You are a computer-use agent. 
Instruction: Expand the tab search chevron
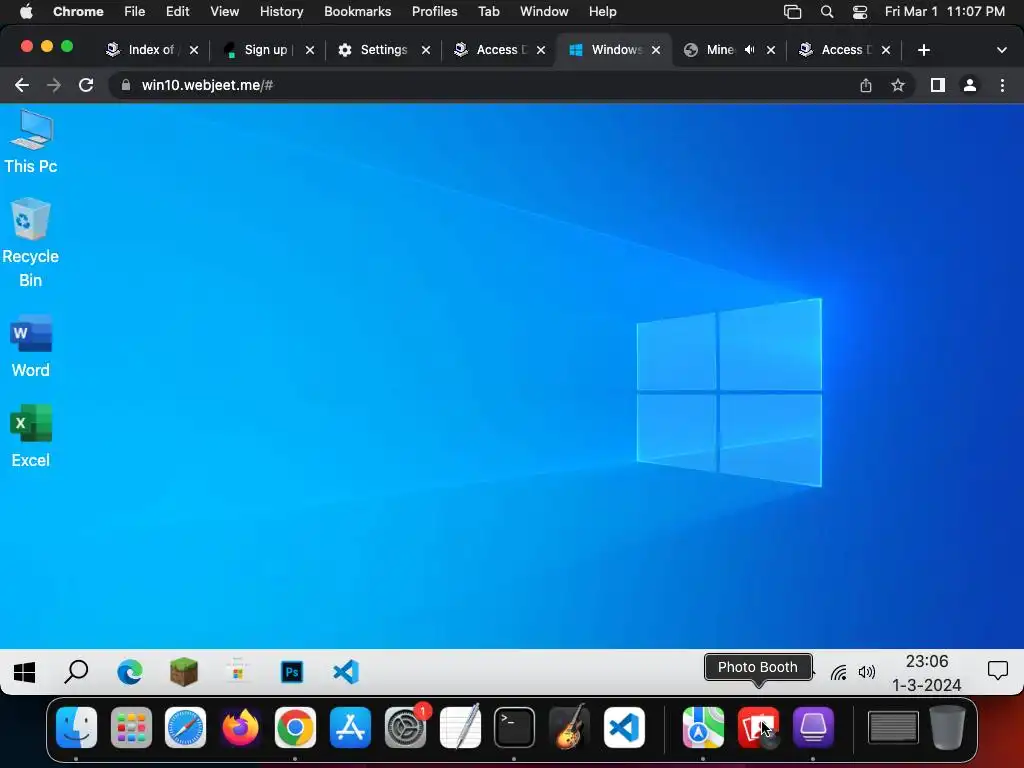click(1002, 50)
